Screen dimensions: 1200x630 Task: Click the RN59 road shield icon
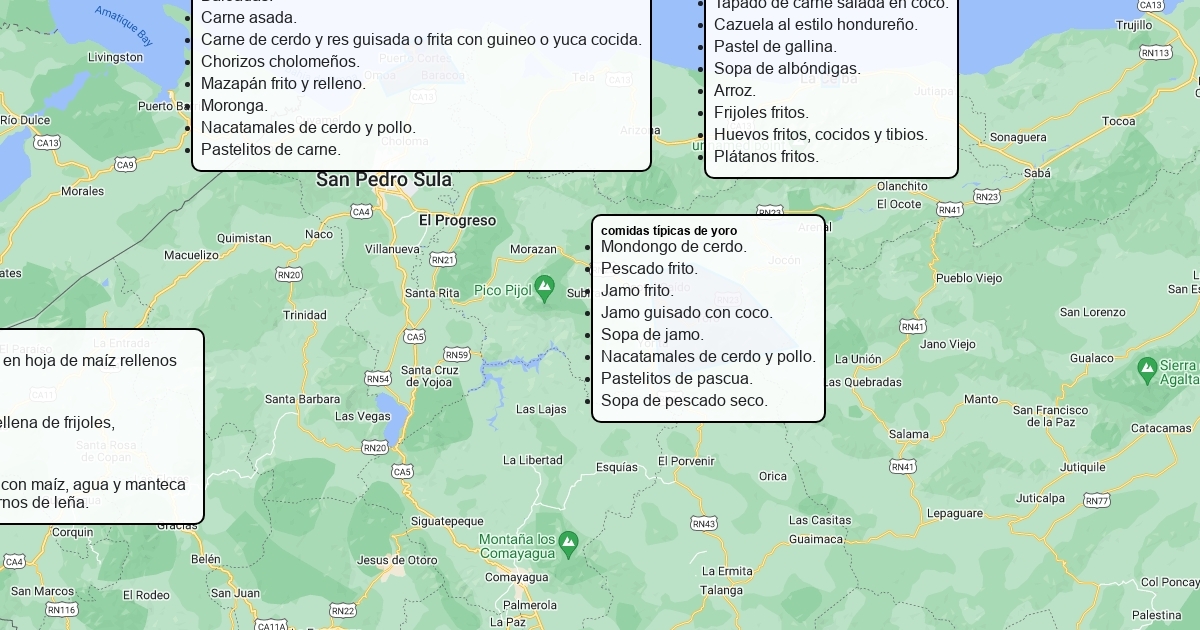point(457,355)
